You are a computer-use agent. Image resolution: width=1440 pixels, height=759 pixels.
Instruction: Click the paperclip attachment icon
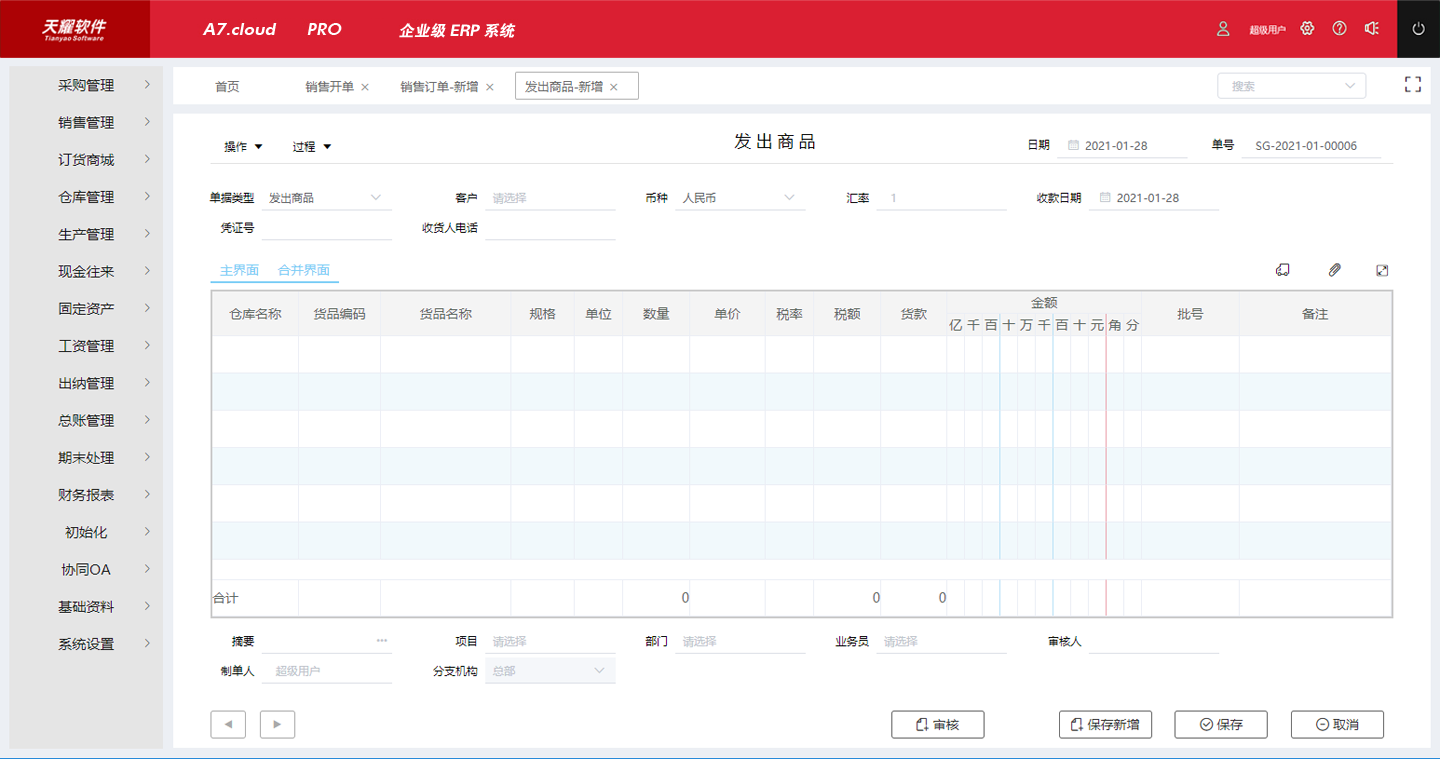click(x=1334, y=270)
